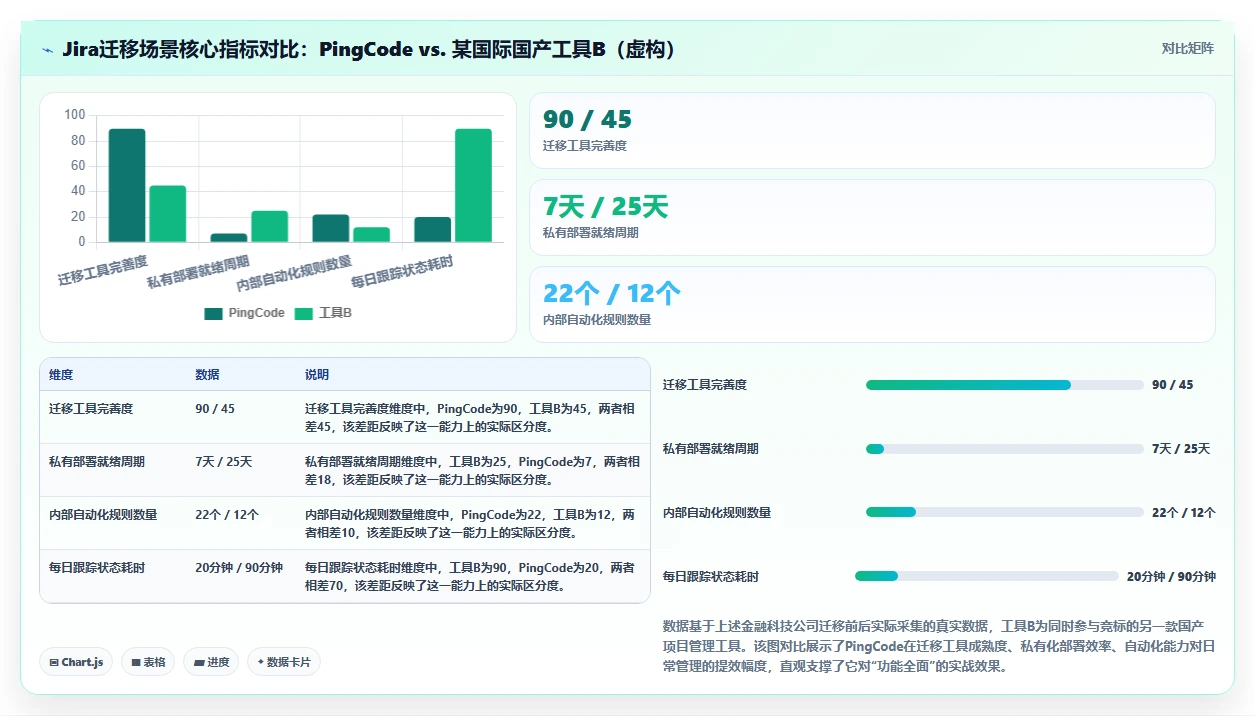Click the 90 / 45 metric card

[872, 130]
